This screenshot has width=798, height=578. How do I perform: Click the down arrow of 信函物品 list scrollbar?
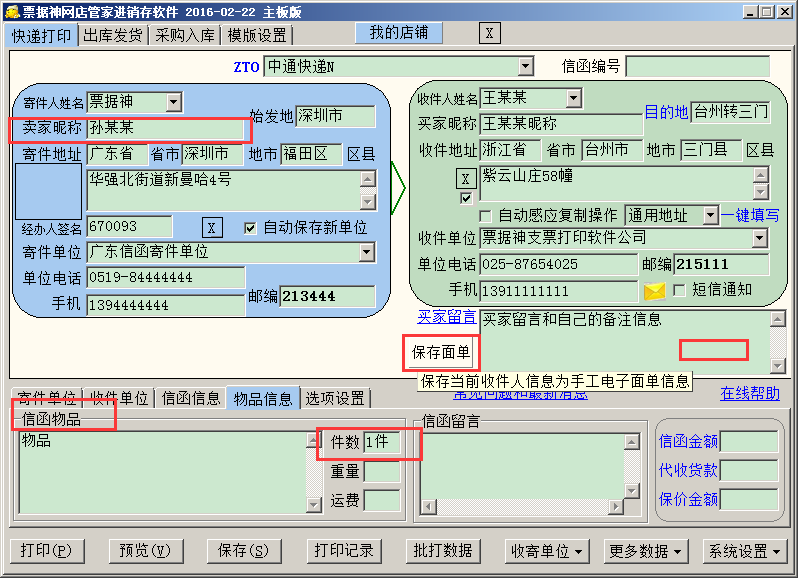[314, 505]
